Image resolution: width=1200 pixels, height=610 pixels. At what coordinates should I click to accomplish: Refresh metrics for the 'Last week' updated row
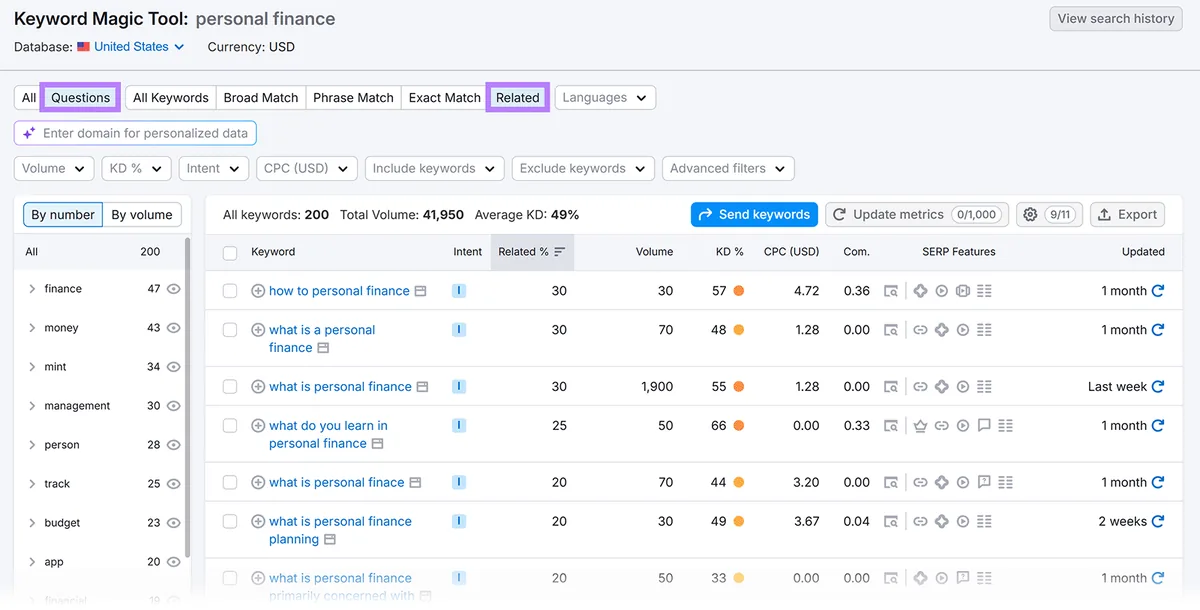(x=1158, y=387)
